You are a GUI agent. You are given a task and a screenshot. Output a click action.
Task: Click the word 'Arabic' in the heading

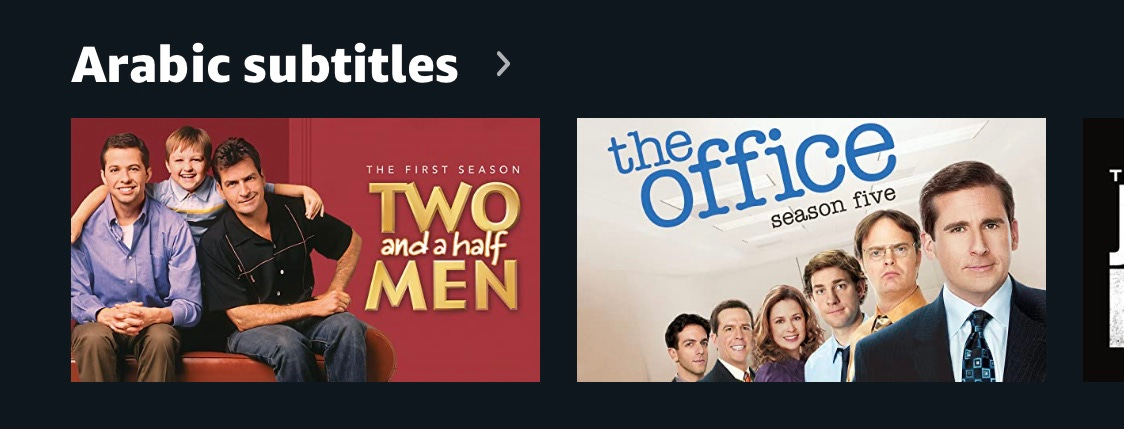click(151, 64)
